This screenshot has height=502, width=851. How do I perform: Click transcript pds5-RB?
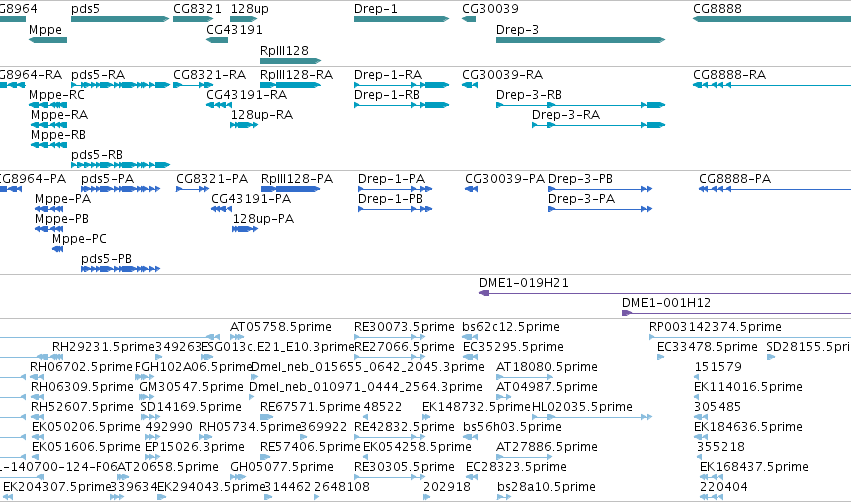[120, 165]
